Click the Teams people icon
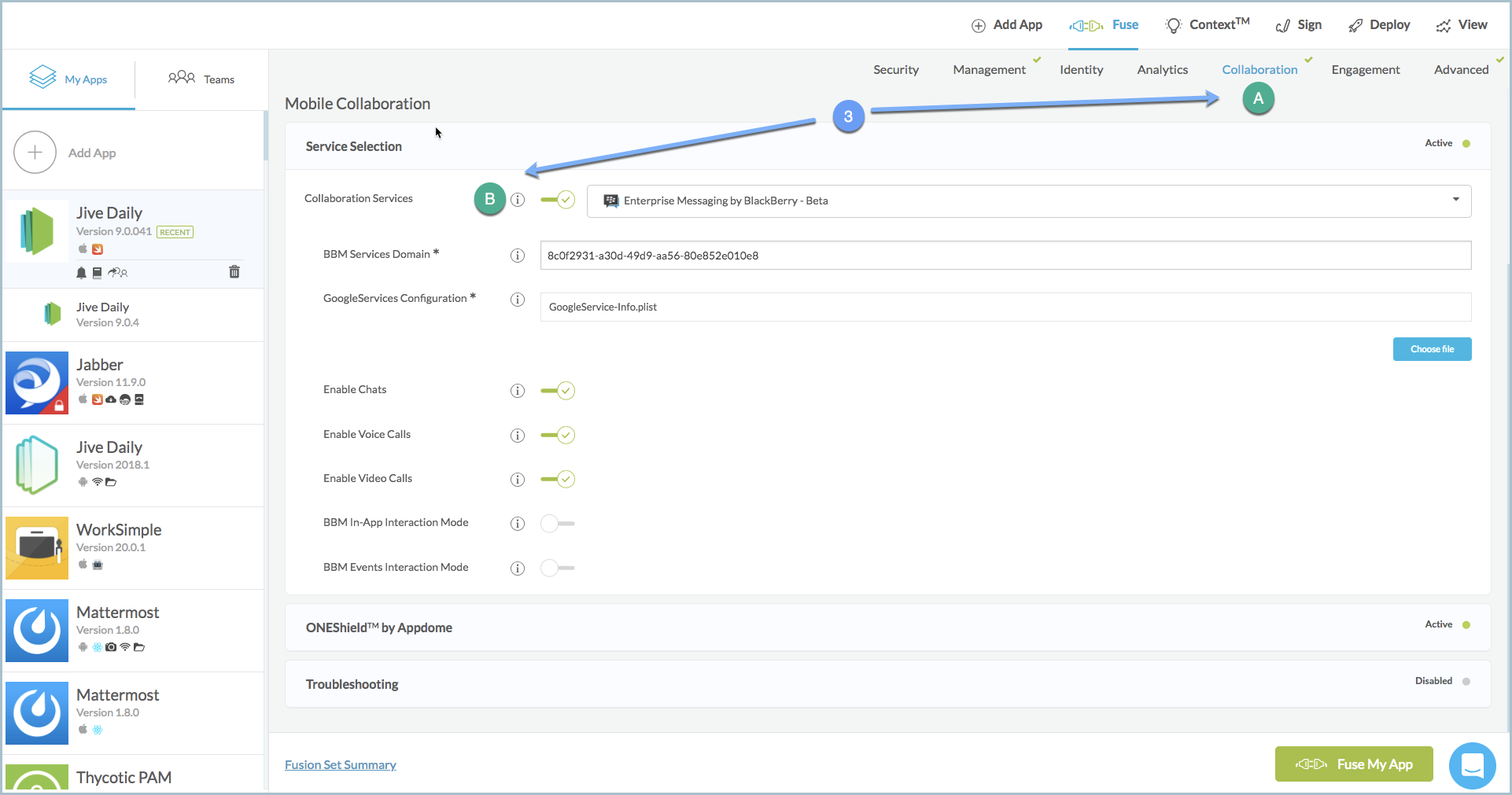The width and height of the screenshot is (1512, 795). (182, 77)
